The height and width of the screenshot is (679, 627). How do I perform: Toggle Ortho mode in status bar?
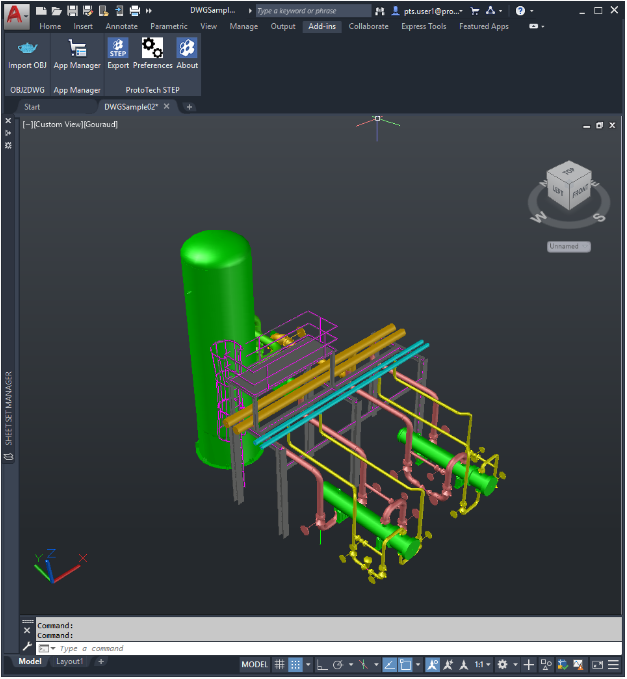coord(322,665)
